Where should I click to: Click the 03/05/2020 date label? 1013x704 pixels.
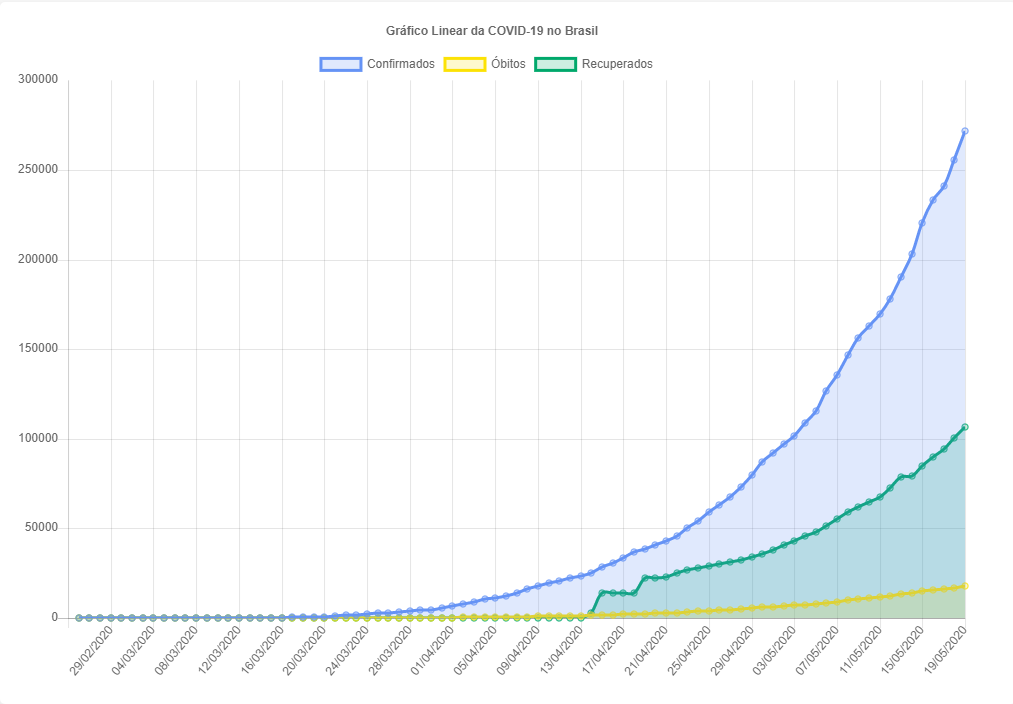[774, 650]
